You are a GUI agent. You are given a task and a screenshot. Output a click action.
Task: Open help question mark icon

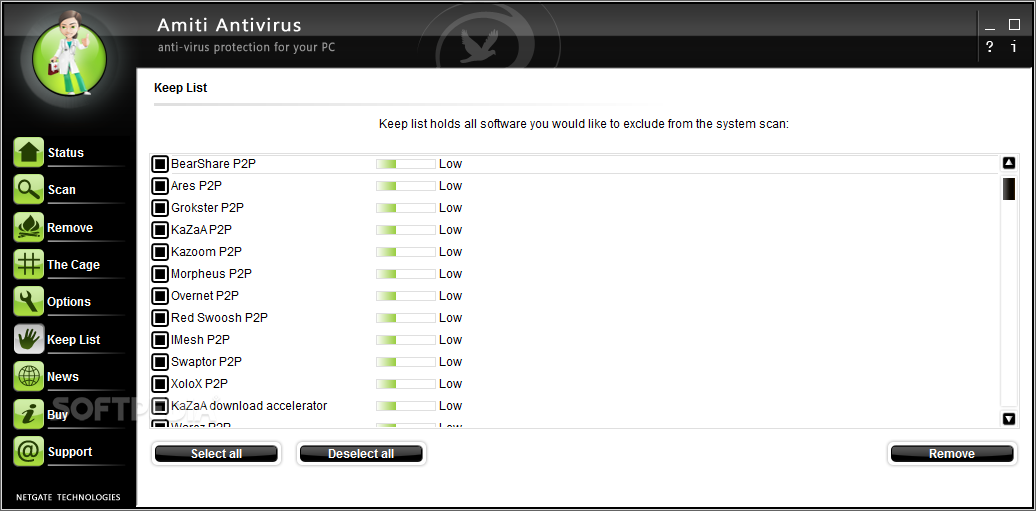[989, 47]
